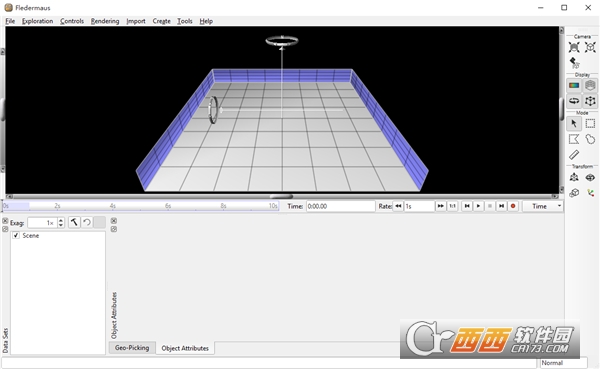600x369 pixels.
Task: Click the 8s mark on the timeline
Action: (x=223, y=206)
